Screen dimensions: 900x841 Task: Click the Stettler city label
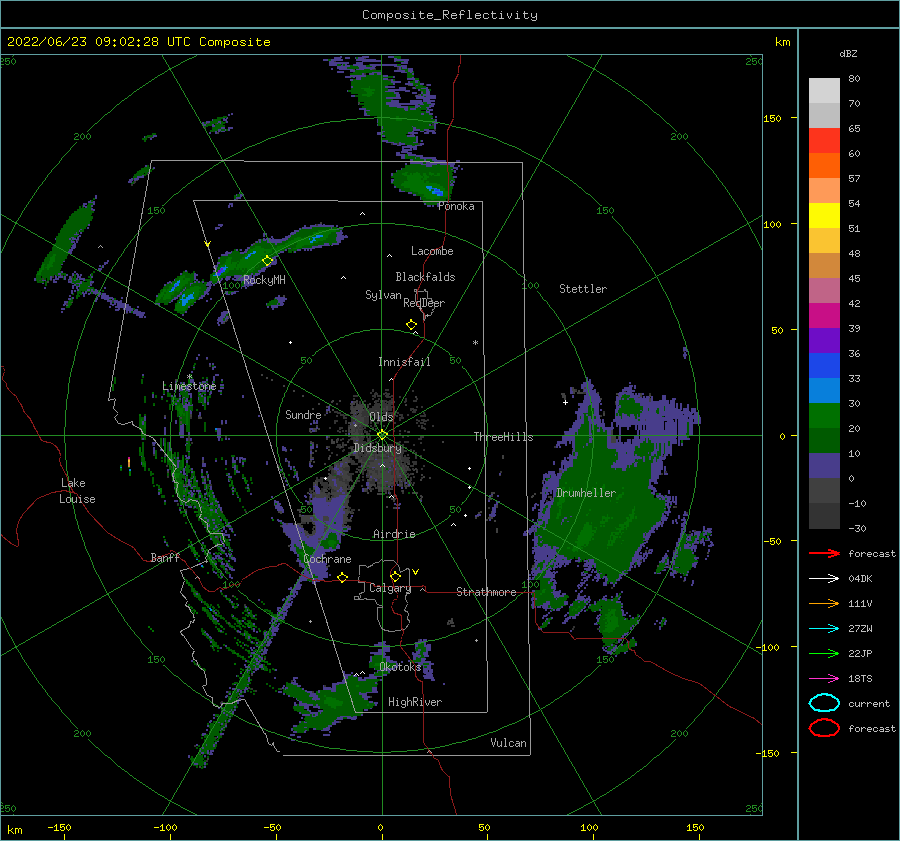point(583,289)
